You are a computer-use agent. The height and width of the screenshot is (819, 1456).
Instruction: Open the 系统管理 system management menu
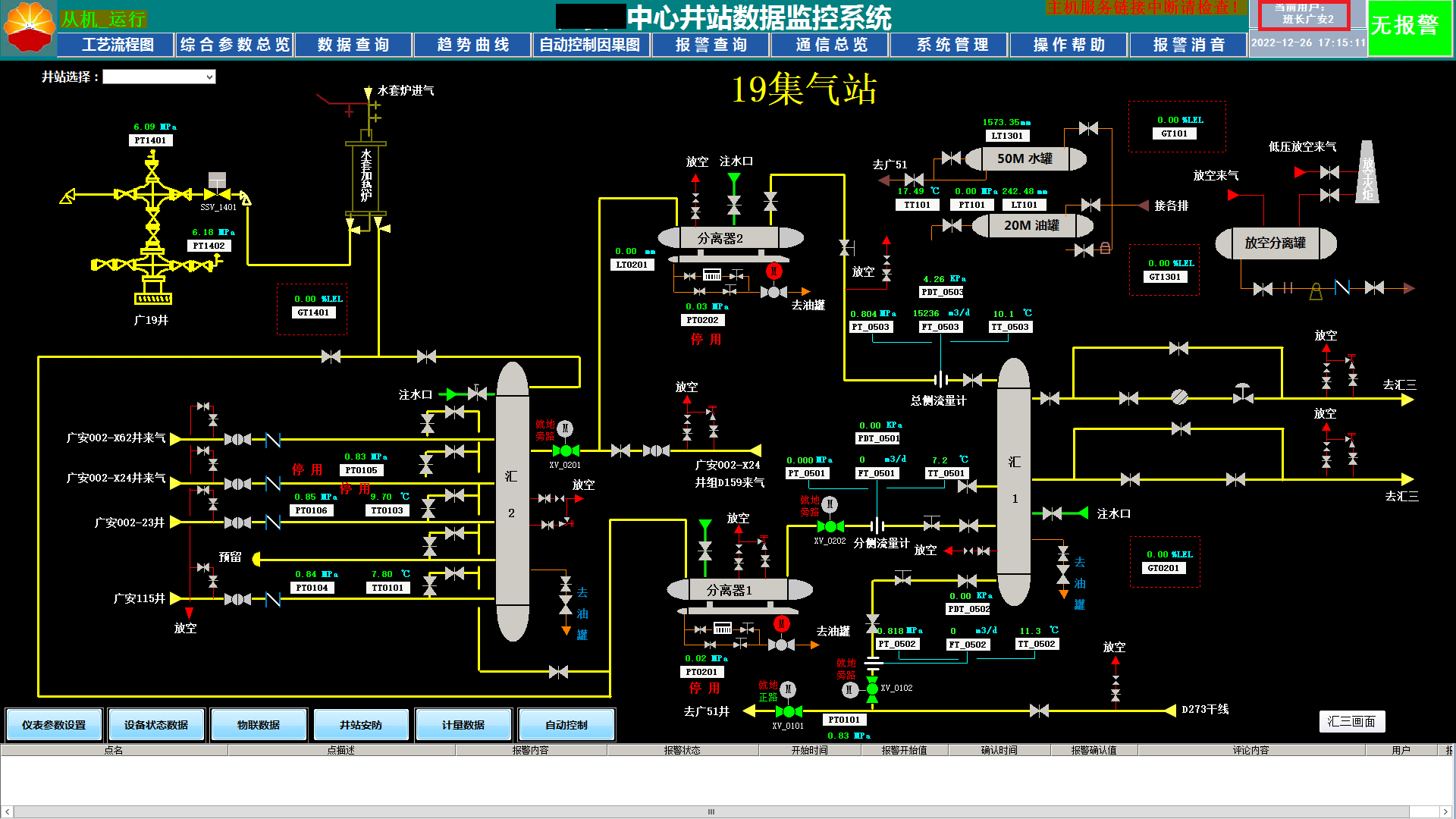(952, 45)
